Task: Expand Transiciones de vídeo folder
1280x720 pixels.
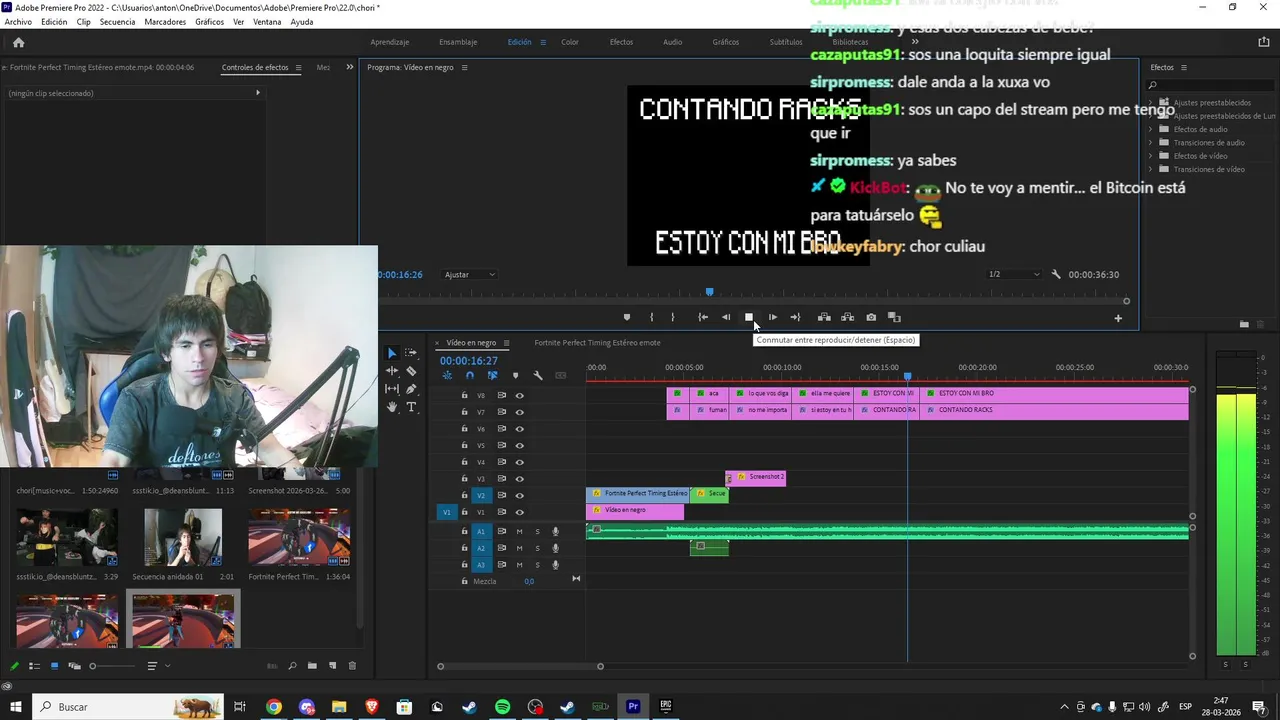Action: 1150,169
